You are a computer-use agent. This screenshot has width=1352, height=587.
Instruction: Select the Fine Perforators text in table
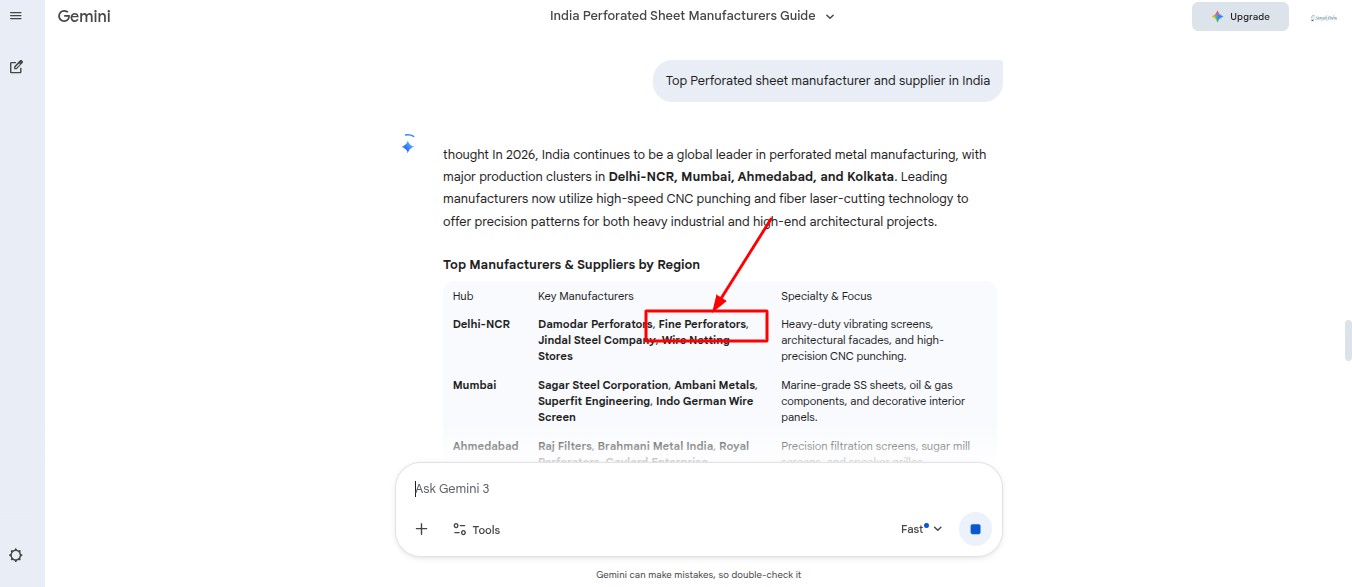(702, 324)
